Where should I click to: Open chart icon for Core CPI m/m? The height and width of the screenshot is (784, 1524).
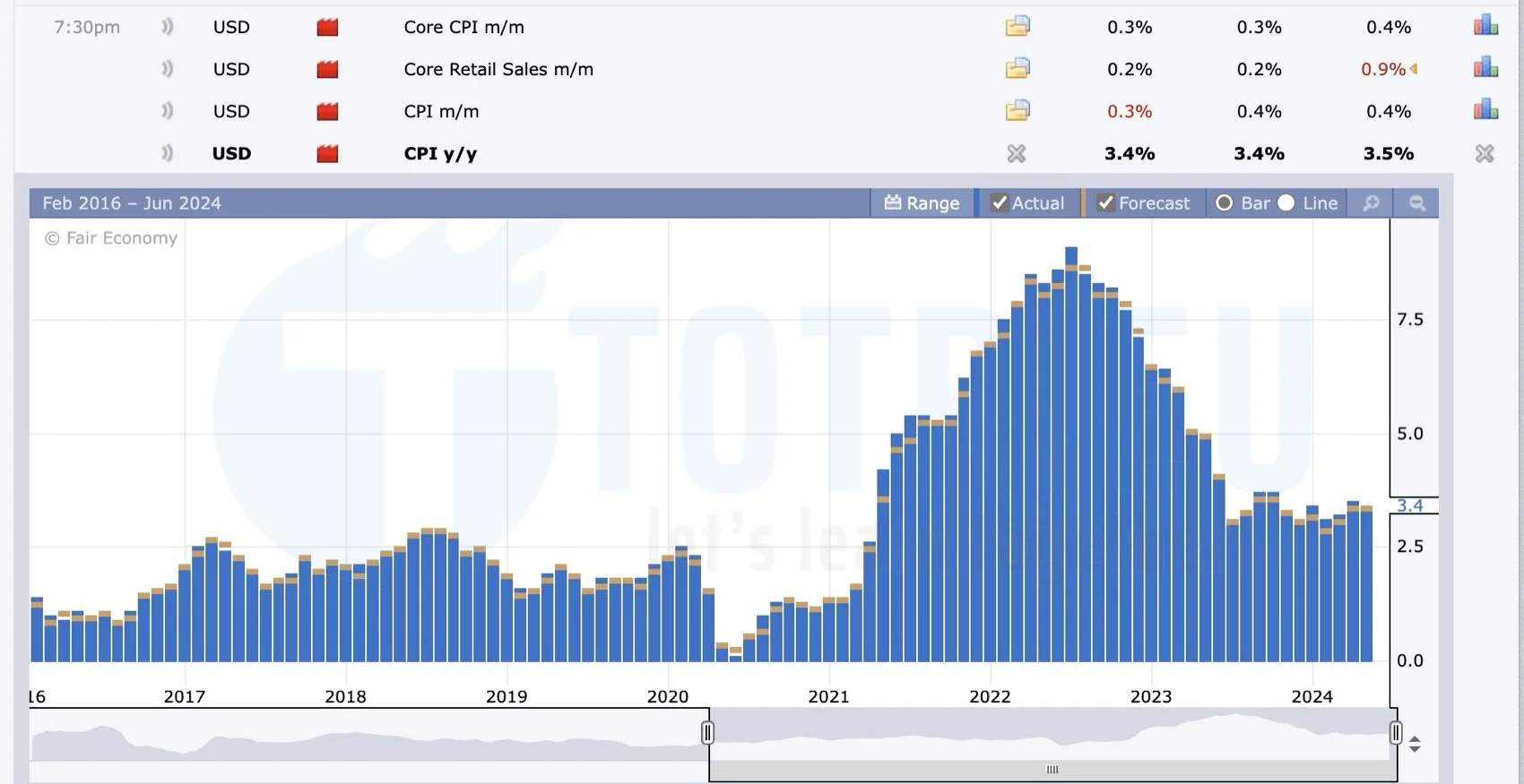1485,26
